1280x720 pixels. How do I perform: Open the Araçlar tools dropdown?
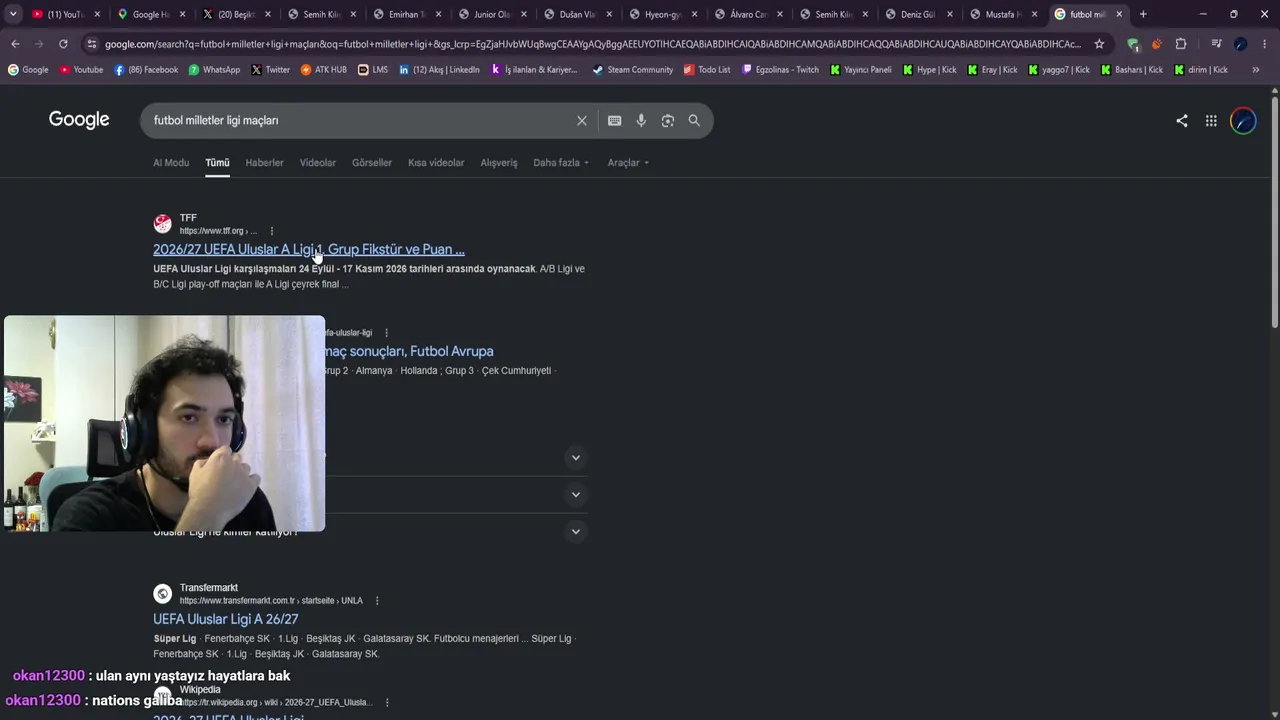628,163
